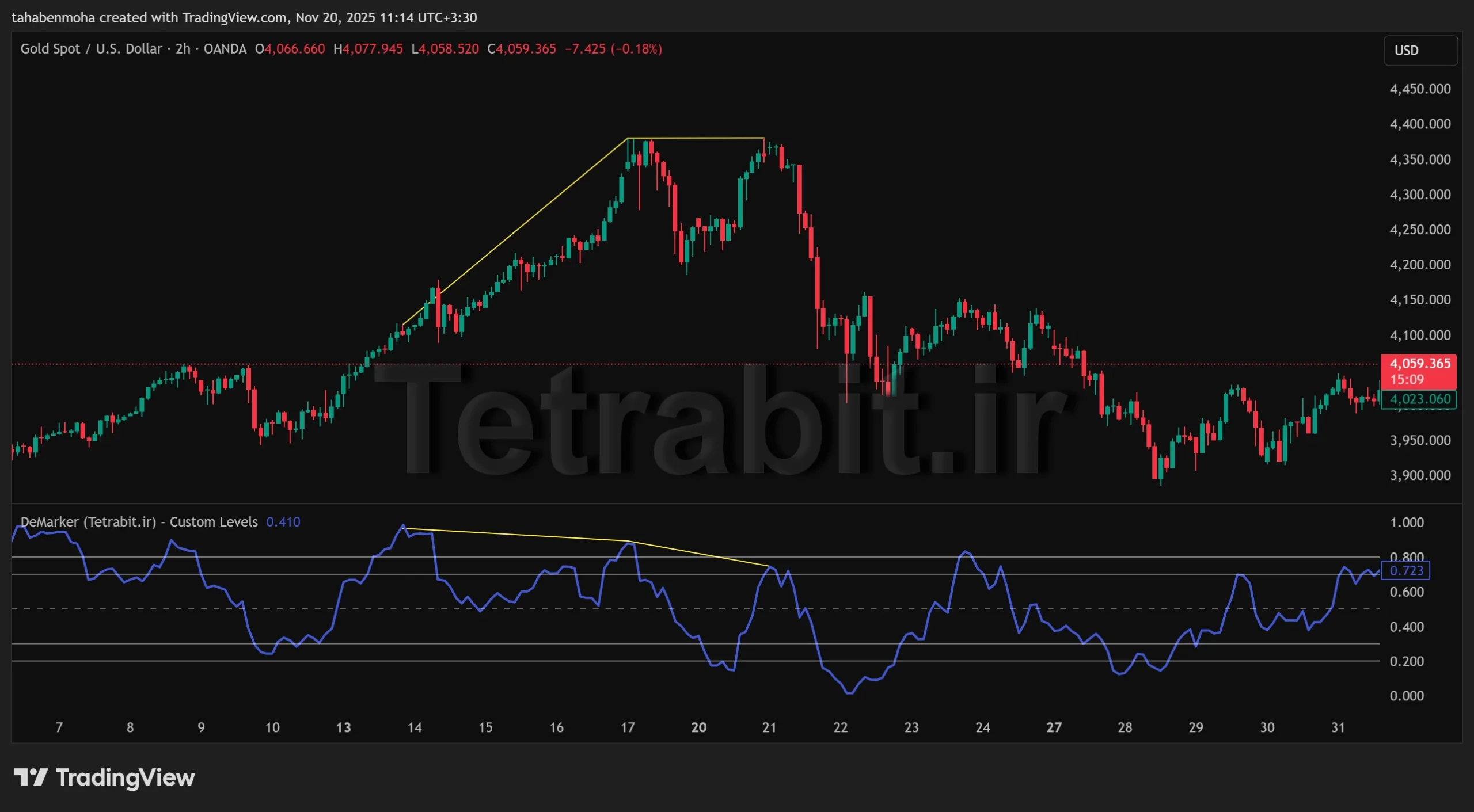Click date label 30 on the time axis
The height and width of the screenshot is (812, 1474).
coord(1267,727)
